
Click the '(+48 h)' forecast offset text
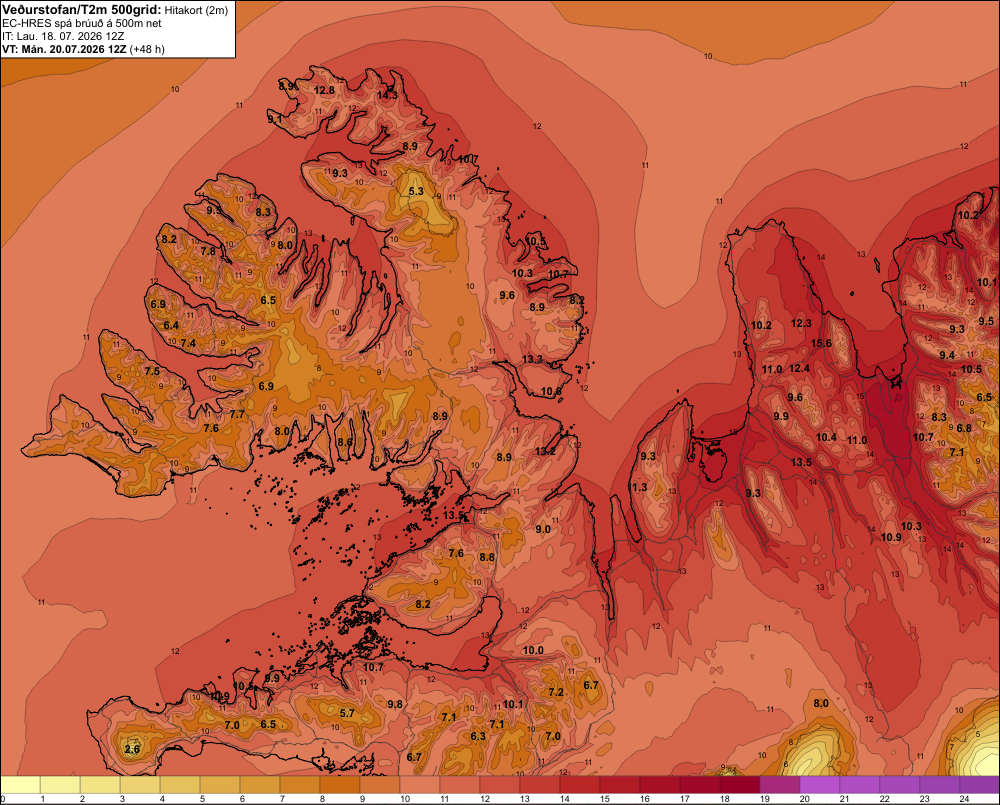pos(147,49)
